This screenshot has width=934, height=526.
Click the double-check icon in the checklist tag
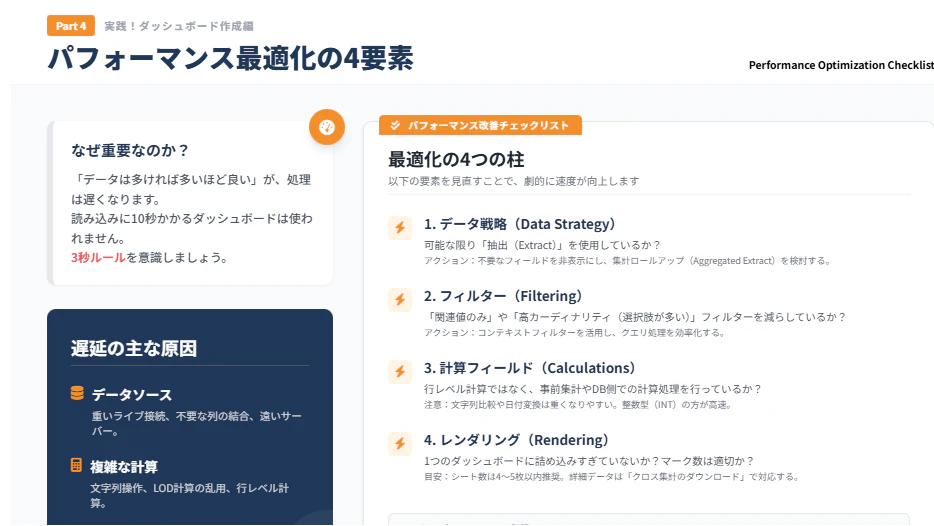pos(395,125)
